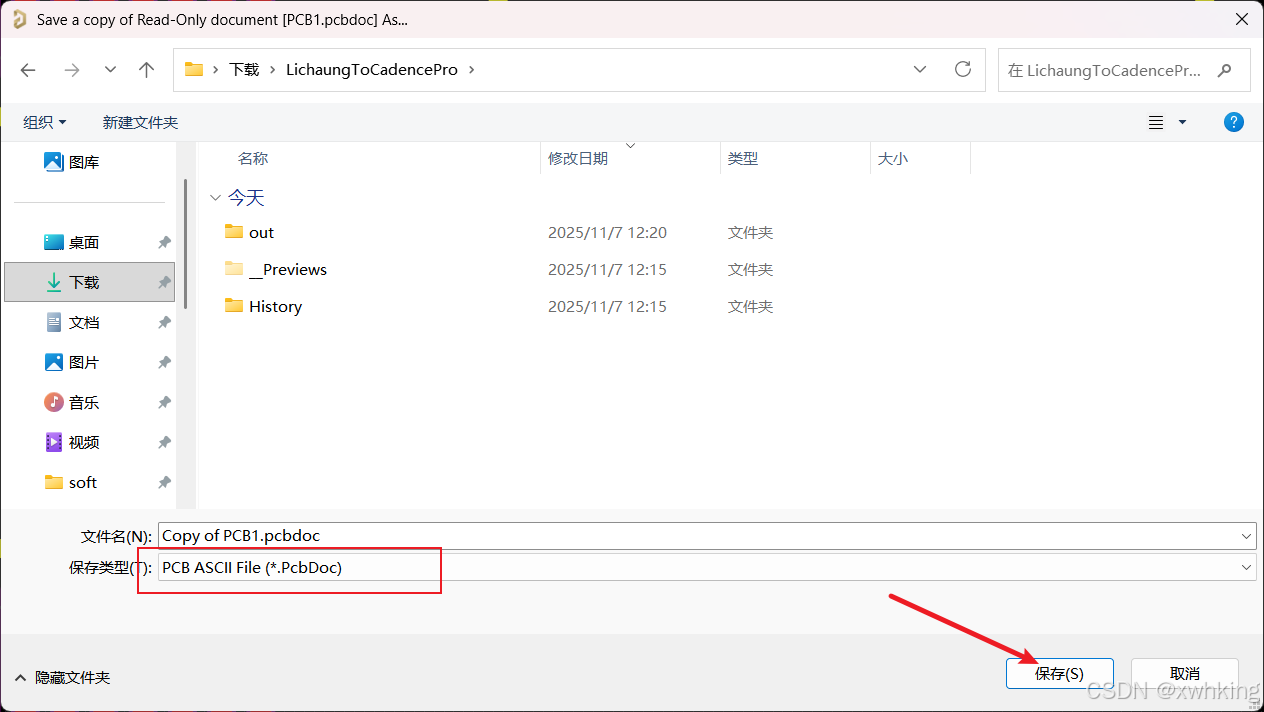This screenshot has width=1264, height=712.
Task: Click the Back navigation arrow
Action: 28,69
